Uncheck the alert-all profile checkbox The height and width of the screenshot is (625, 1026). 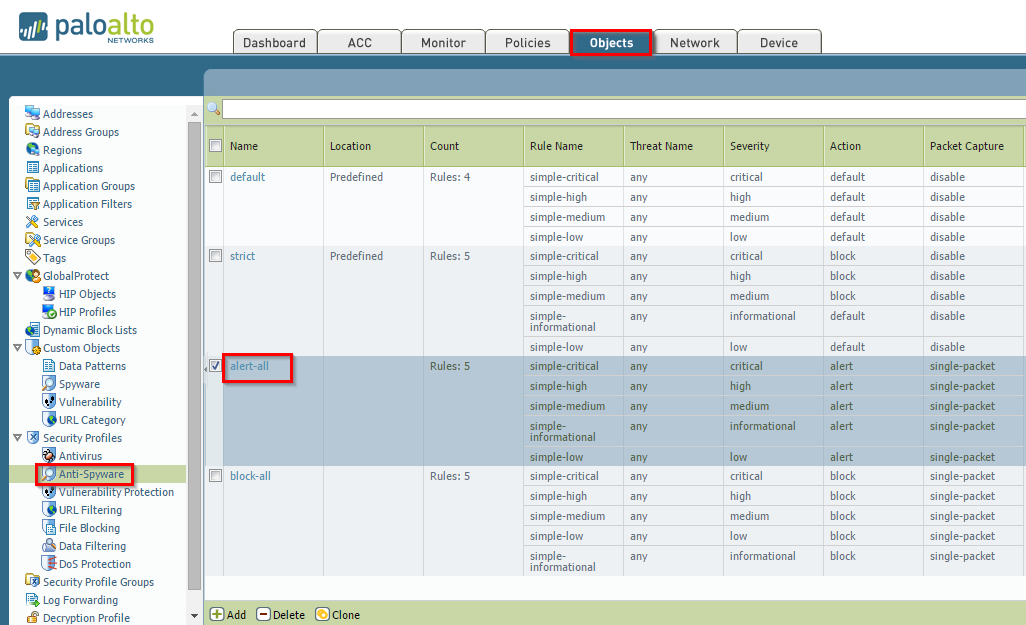pyautogui.click(x=215, y=366)
